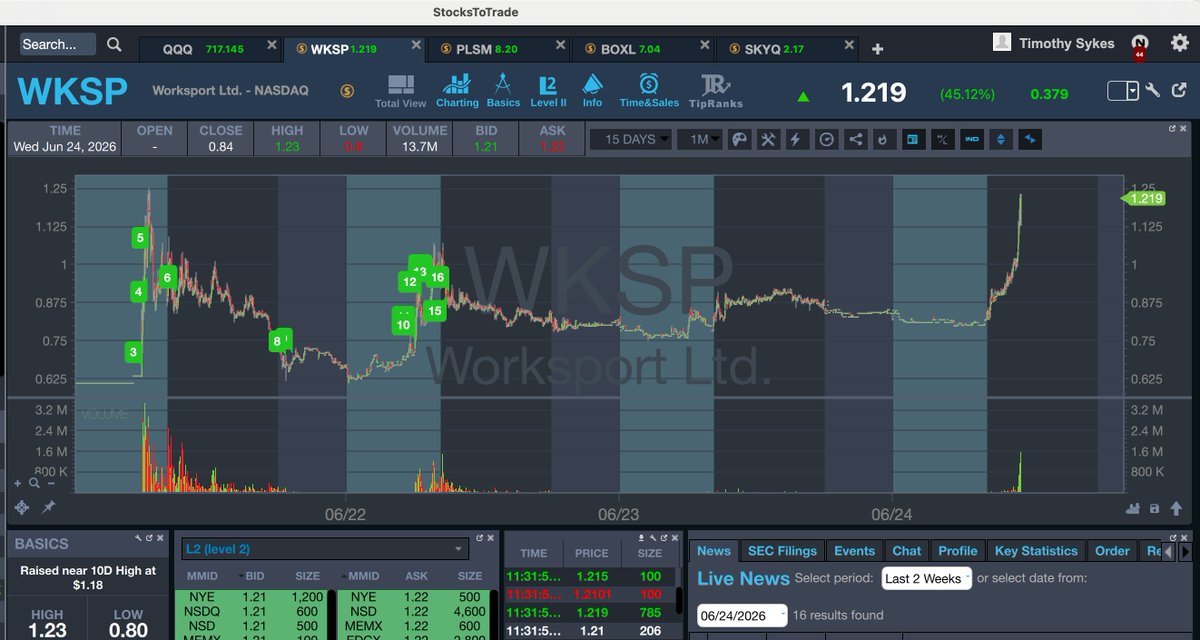The width and height of the screenshot is (1200, 640).
Task: Click chart zoom-in plus icon
Action: (x=17, y=483)
